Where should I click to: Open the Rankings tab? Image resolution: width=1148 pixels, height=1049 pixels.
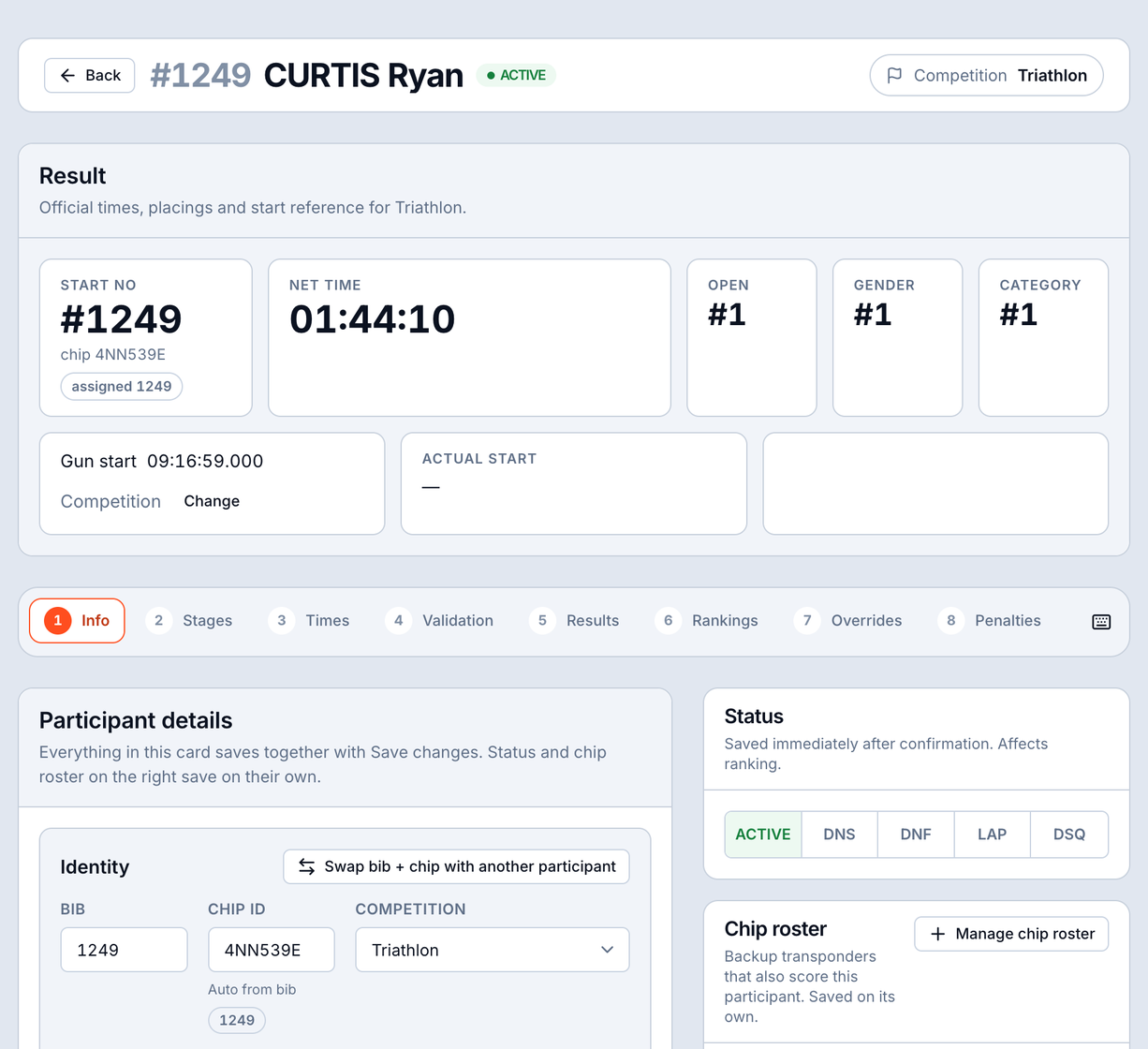click(706, 621)
